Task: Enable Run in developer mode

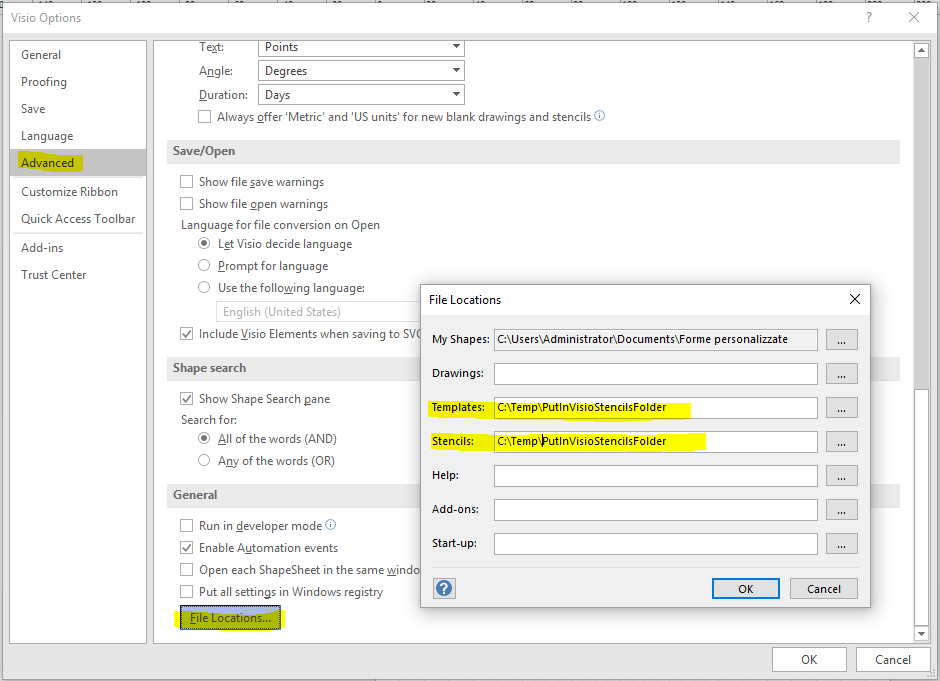Action: 186,526
